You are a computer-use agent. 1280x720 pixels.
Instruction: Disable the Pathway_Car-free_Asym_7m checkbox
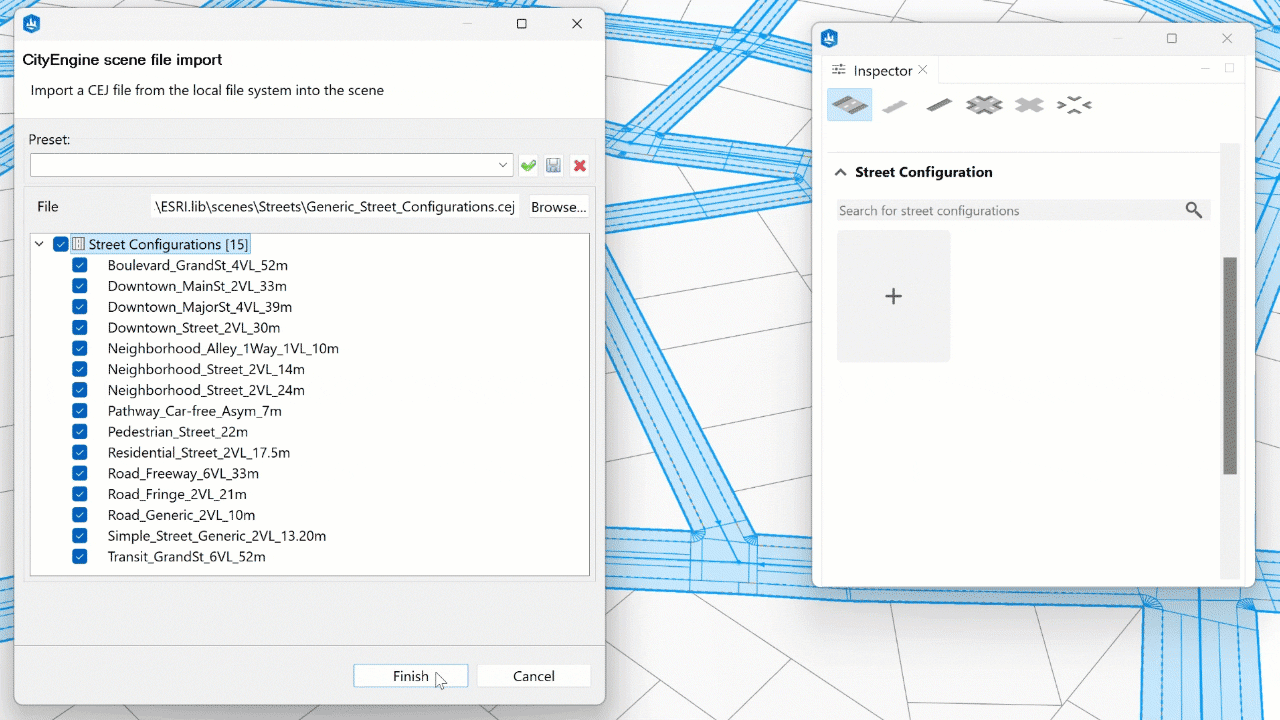80,411
